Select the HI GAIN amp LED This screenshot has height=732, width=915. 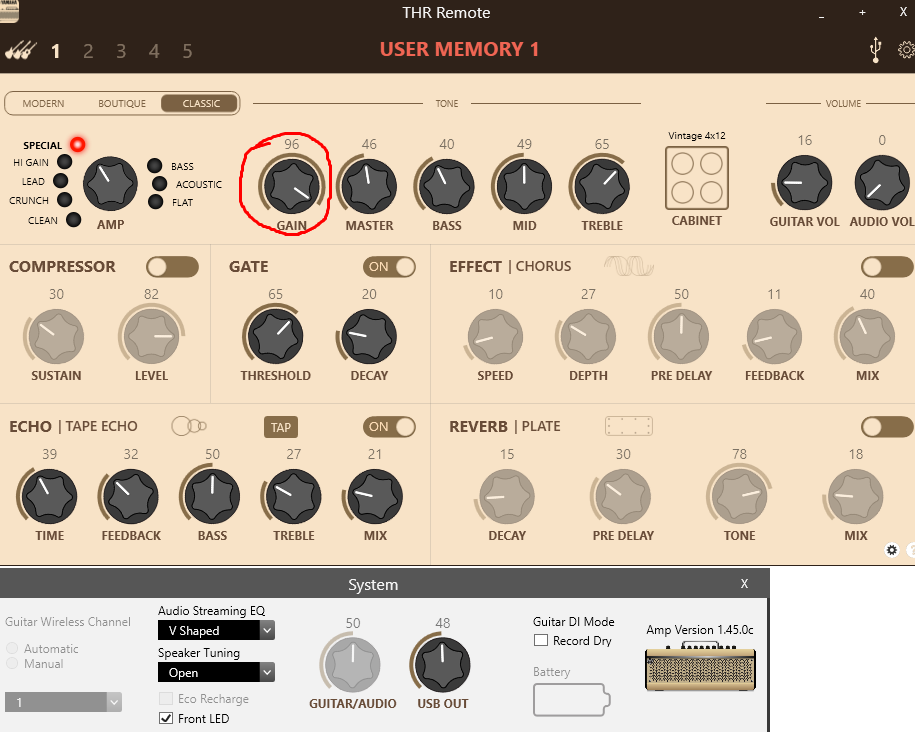(65, 162)
